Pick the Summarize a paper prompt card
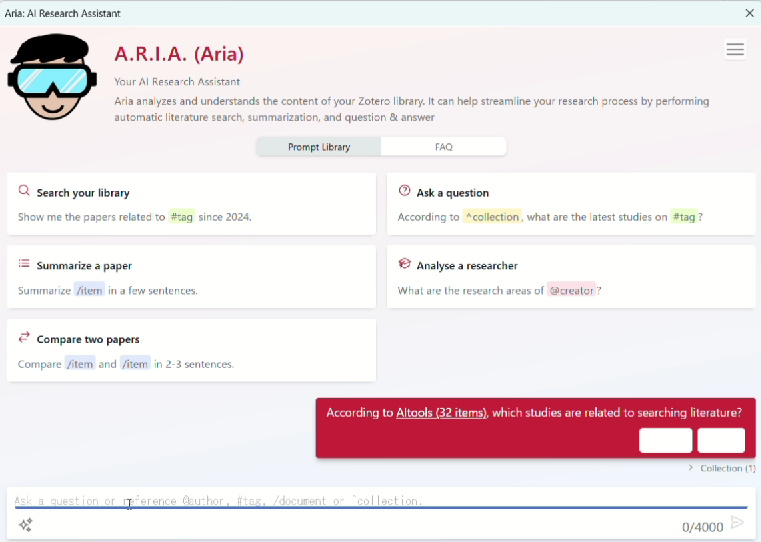Image resolution: width=761 pixels, height=542 pixels. 191,277
